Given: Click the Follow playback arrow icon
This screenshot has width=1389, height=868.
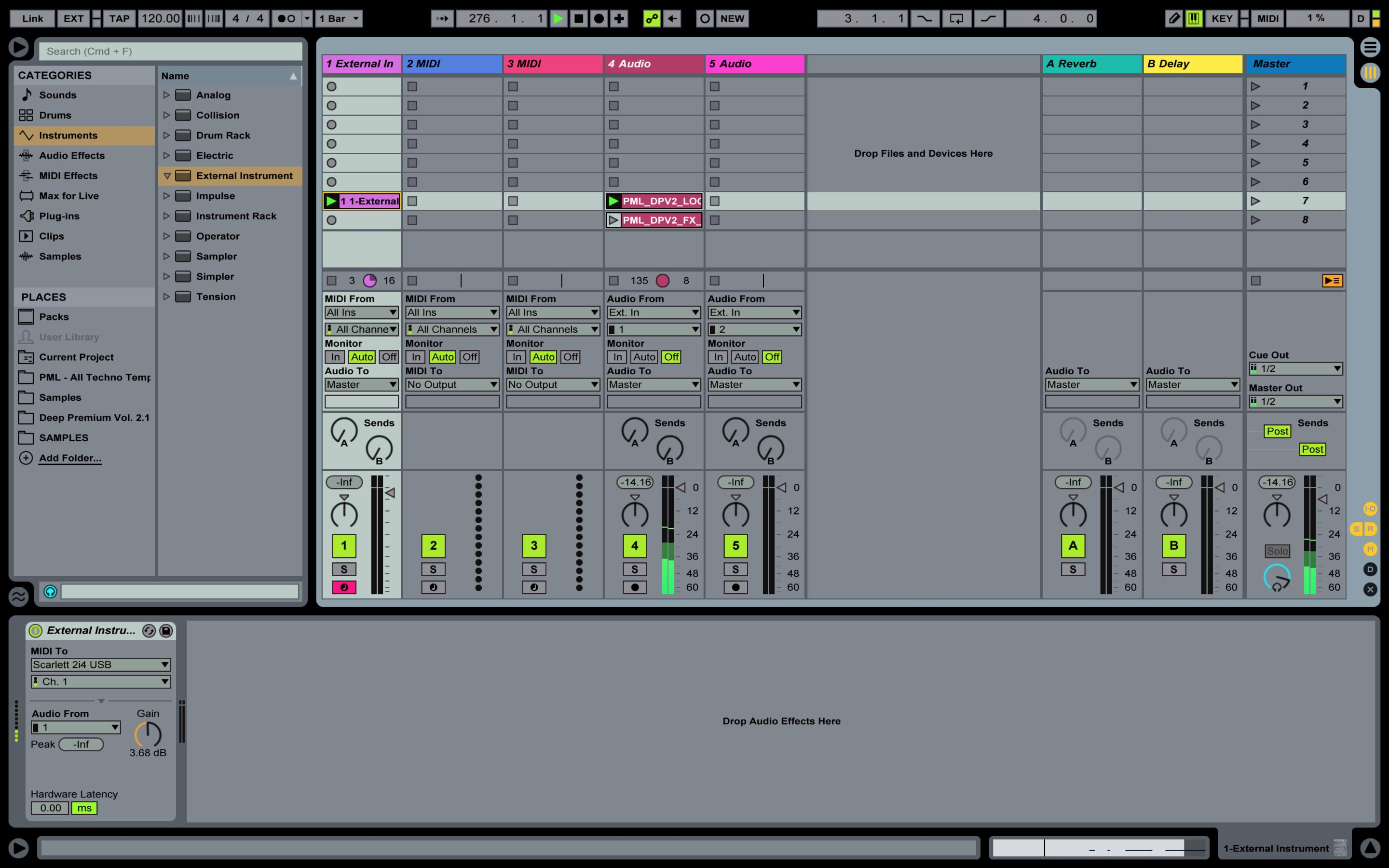Looking at the screenshot, I should pos(442,18).
